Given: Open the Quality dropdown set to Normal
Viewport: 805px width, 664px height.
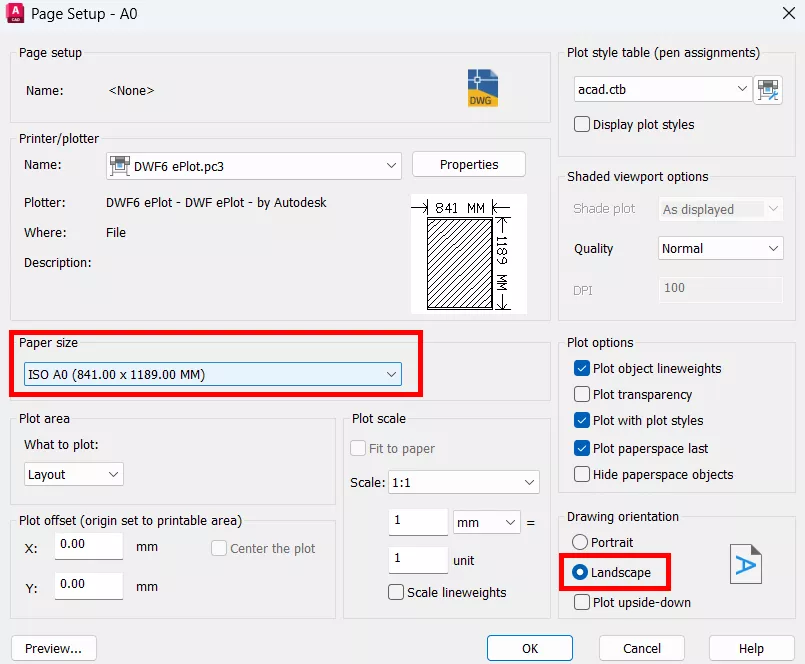Looking at the screenshot, I should point(721,248).
